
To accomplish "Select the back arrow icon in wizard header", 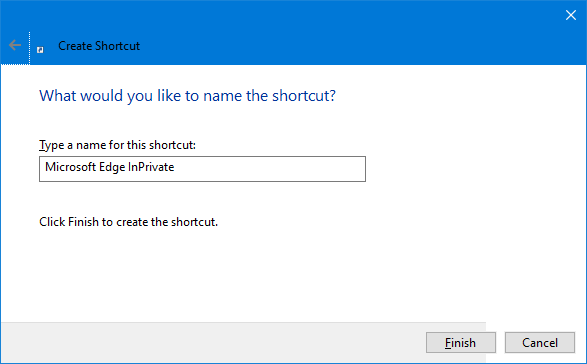I will (x=15, y=45).
